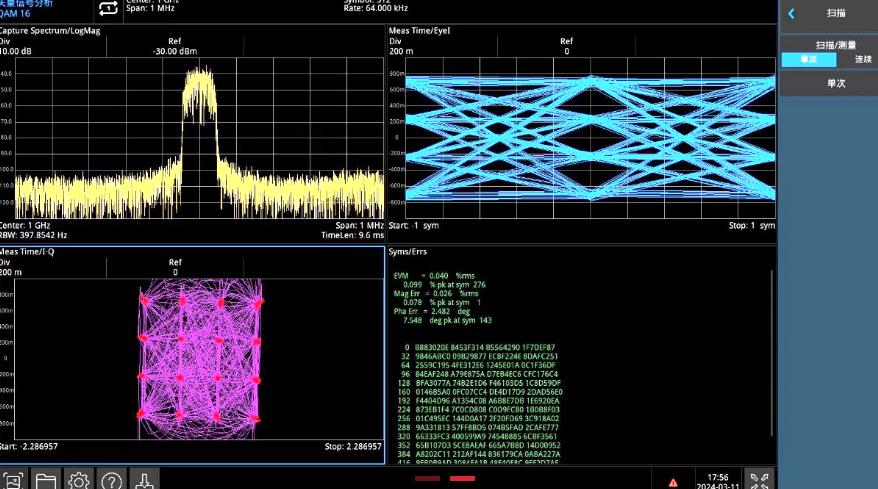Screen dimensions: 878x489
Task: Click the Ref -30.00 dBm value field
Action: point(174,46)
